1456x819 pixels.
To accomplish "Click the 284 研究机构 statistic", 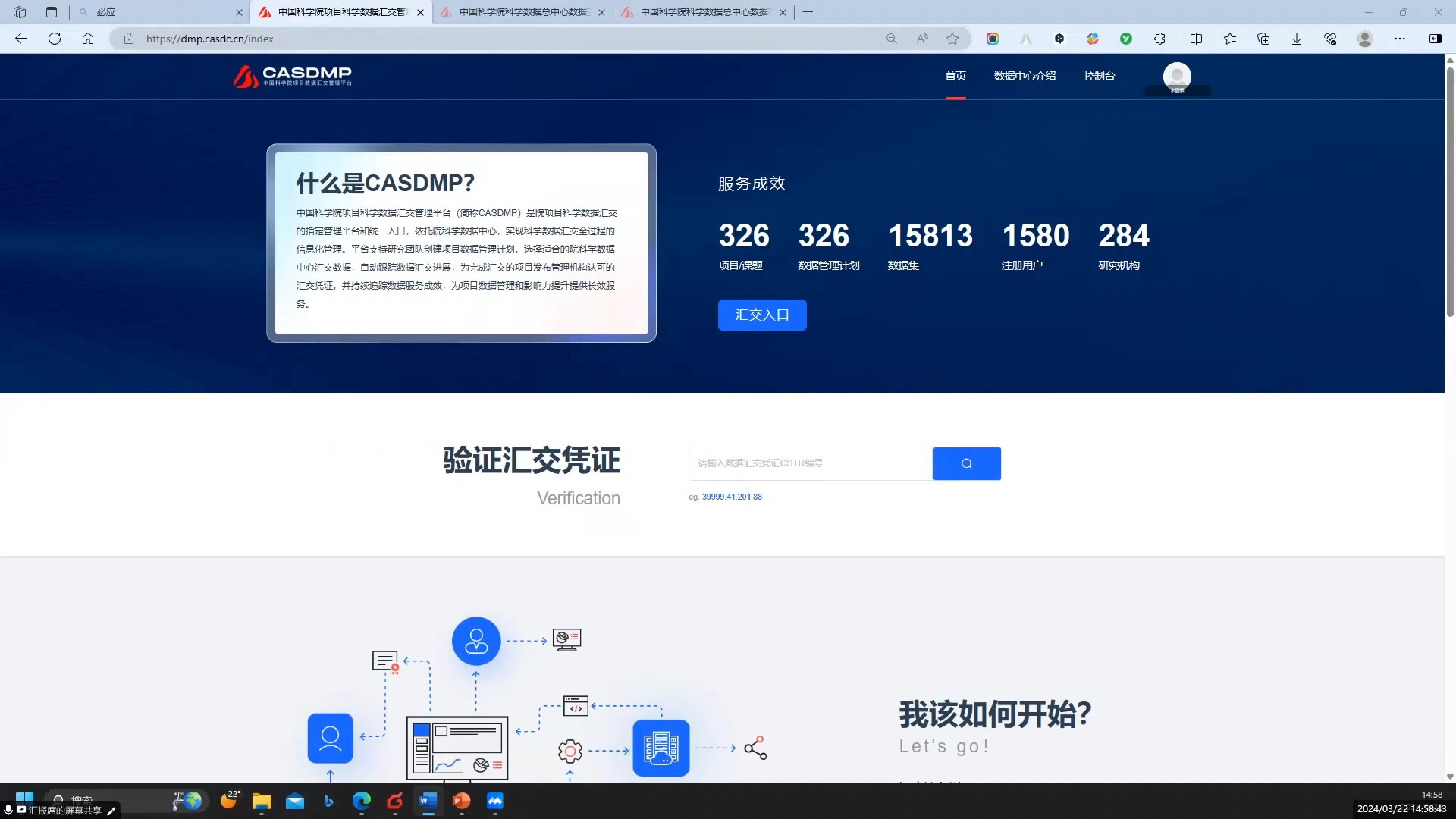I will (x=1124, y=246).
